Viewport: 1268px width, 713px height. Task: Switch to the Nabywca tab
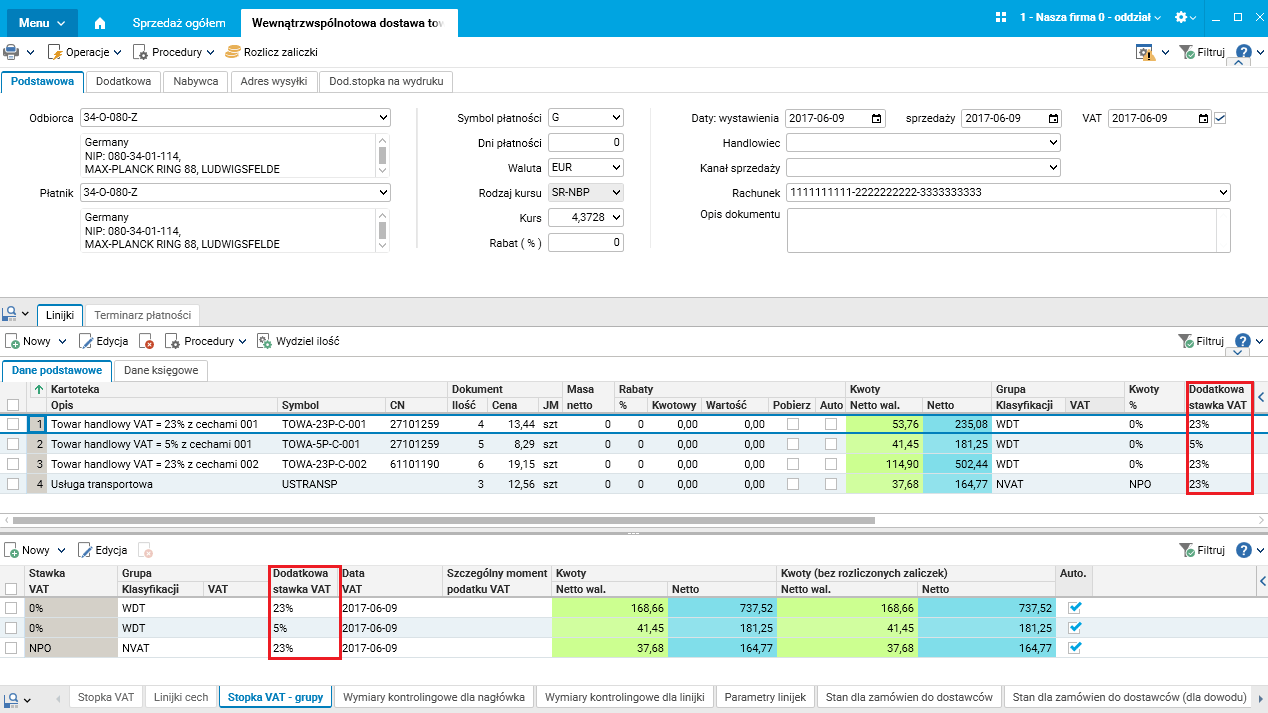pos(196,81)
